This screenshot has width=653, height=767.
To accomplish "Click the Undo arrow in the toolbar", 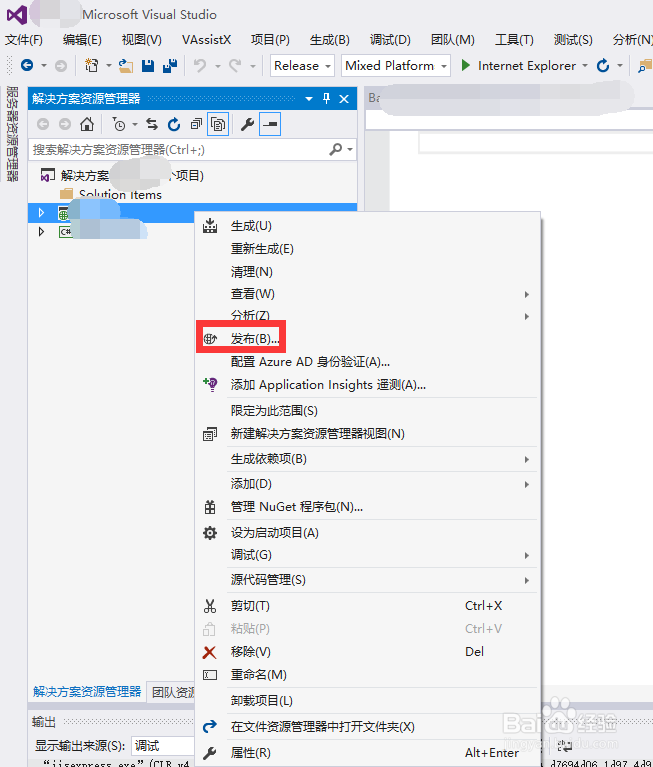I will pyautogui.click(x=200, y=66).
